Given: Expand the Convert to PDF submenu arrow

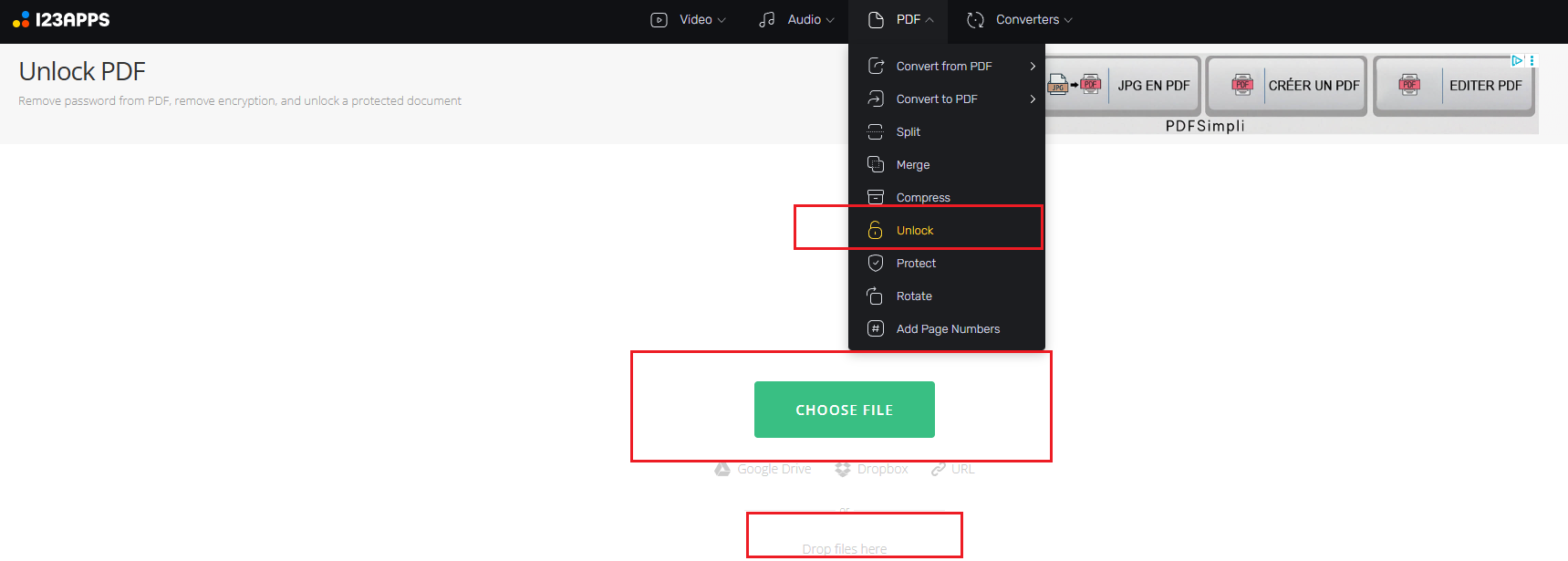Looking at the screenshot, I should point(1033,99).
